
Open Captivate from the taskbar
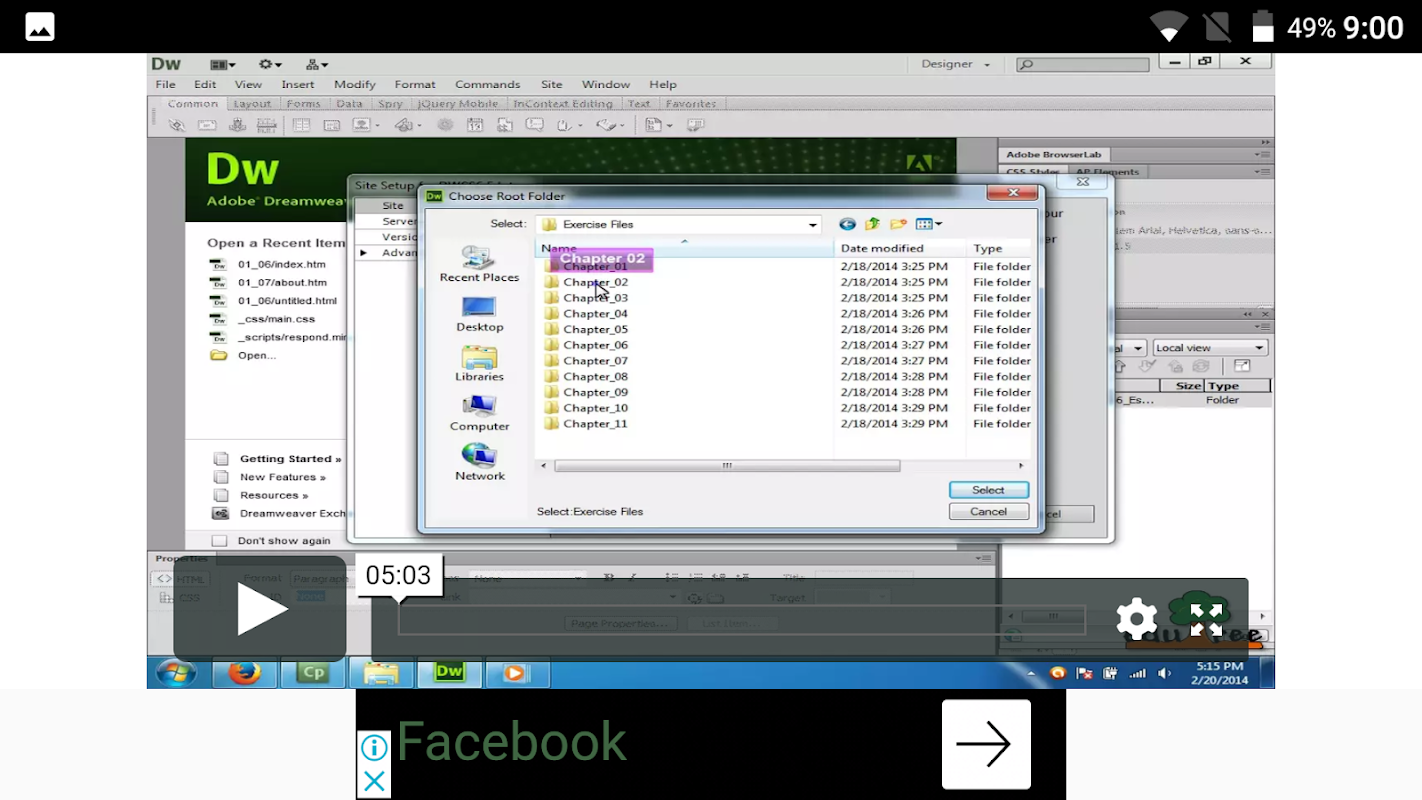[313, 673]
